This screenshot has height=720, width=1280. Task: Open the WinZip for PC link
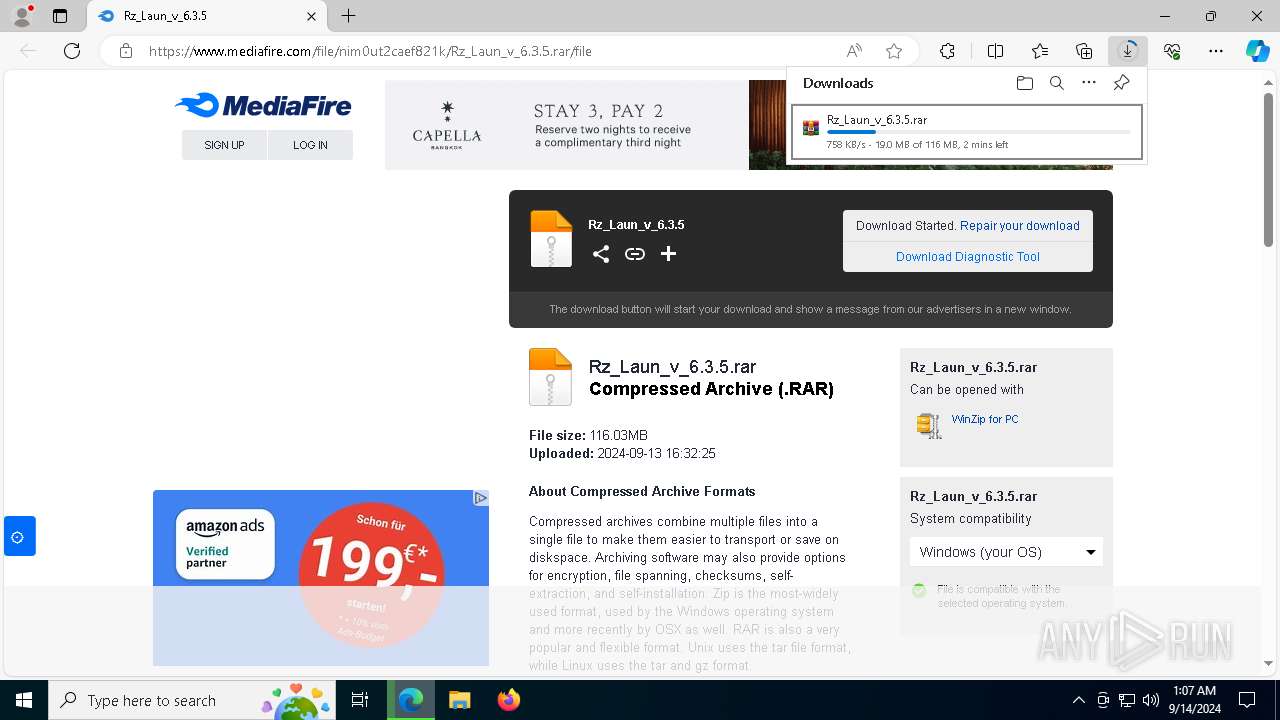tap(985, 420)
